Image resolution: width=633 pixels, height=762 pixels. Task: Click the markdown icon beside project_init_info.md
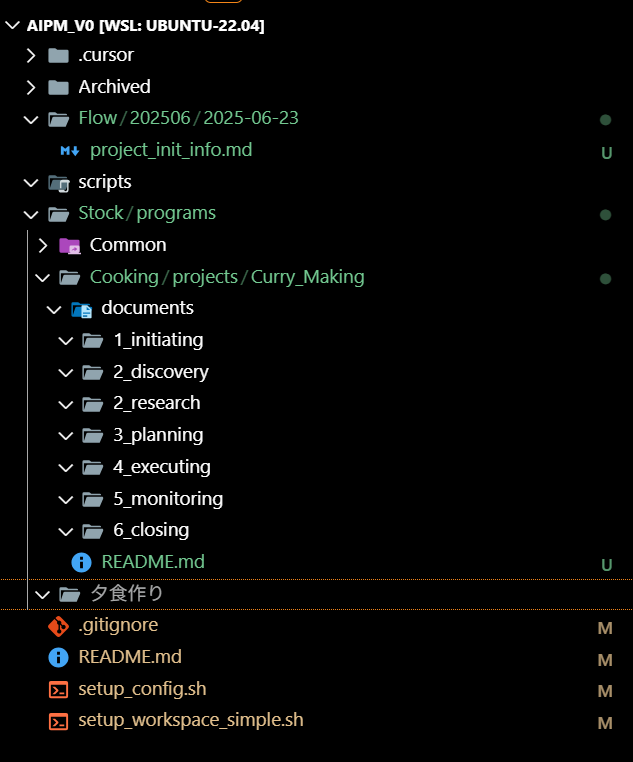tap(69, 151)
